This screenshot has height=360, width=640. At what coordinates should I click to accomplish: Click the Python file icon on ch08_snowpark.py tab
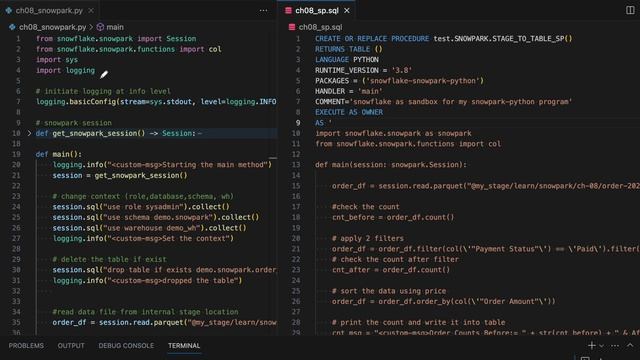point(9,11)
